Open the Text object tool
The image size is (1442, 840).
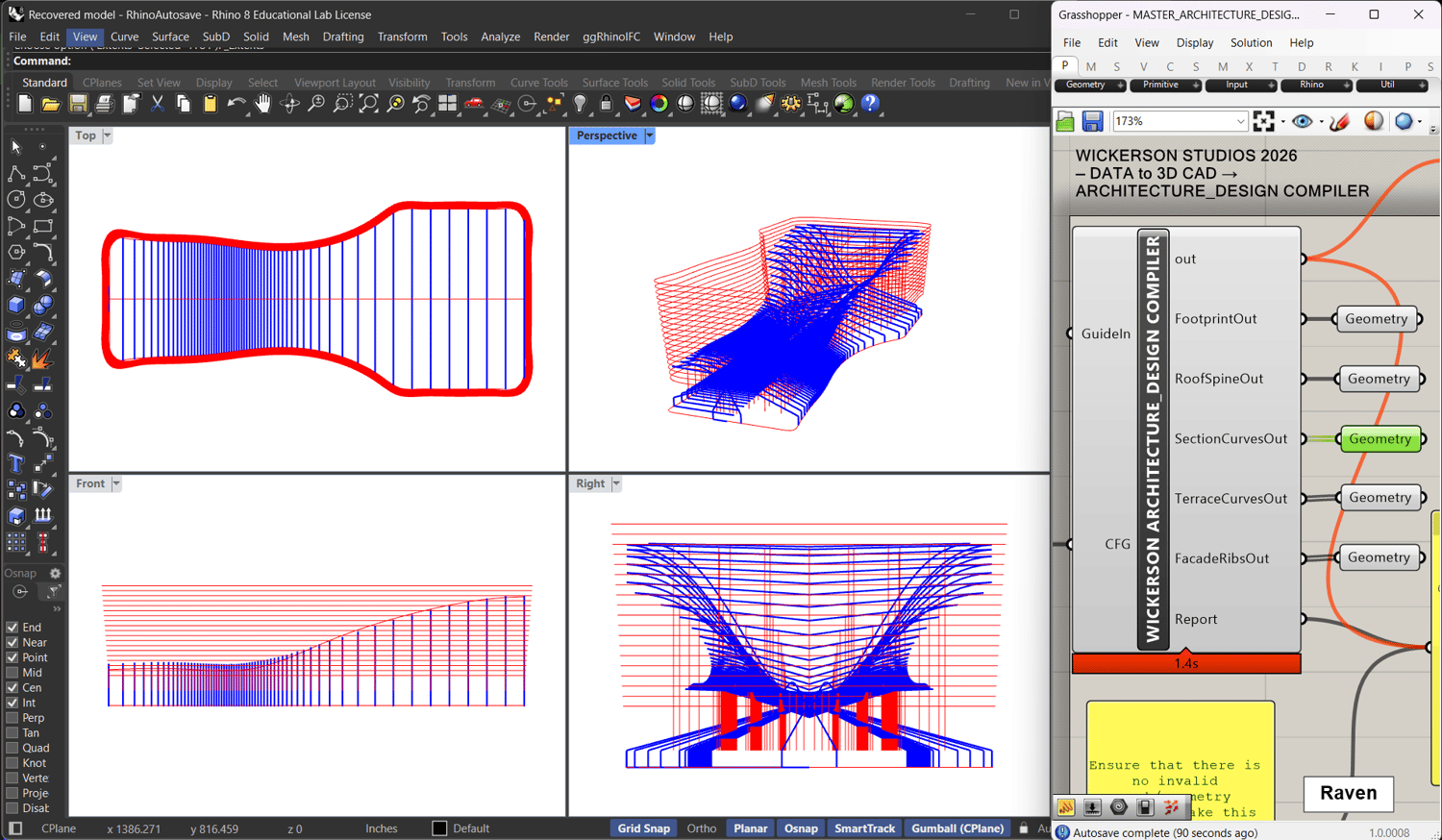coord(16,463)
